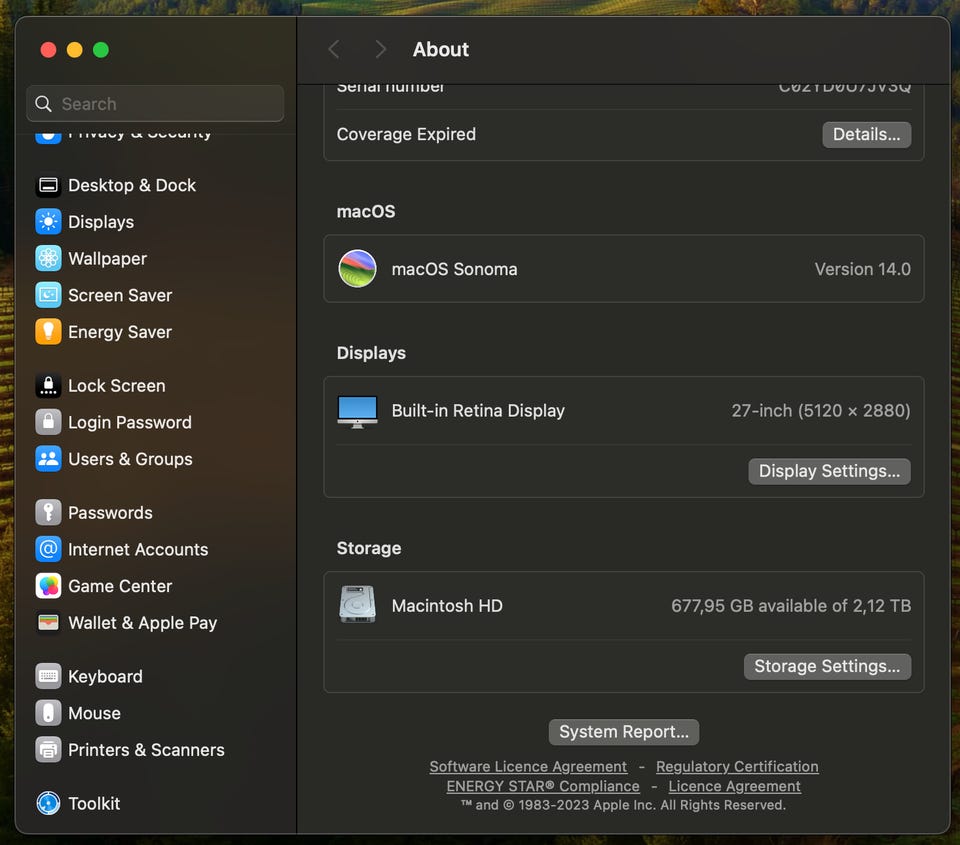The width and height of the screenshot is (960, 845).
Task: Click the macOS Sonoma name text
Action: pos(454,269)
